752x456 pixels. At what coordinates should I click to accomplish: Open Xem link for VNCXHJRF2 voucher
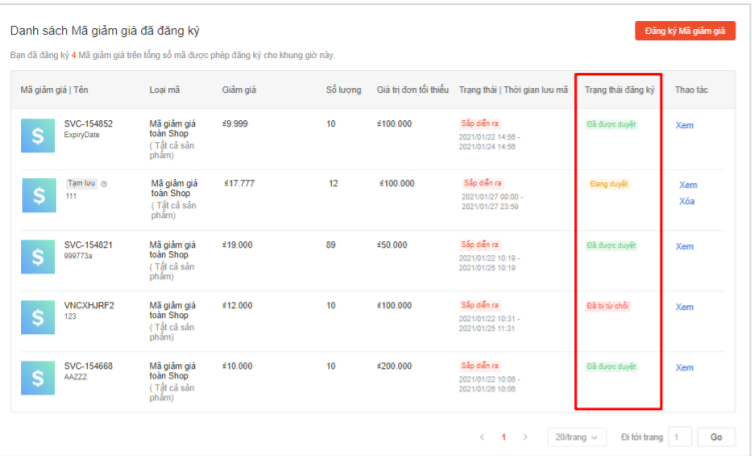tap(684, 307)
